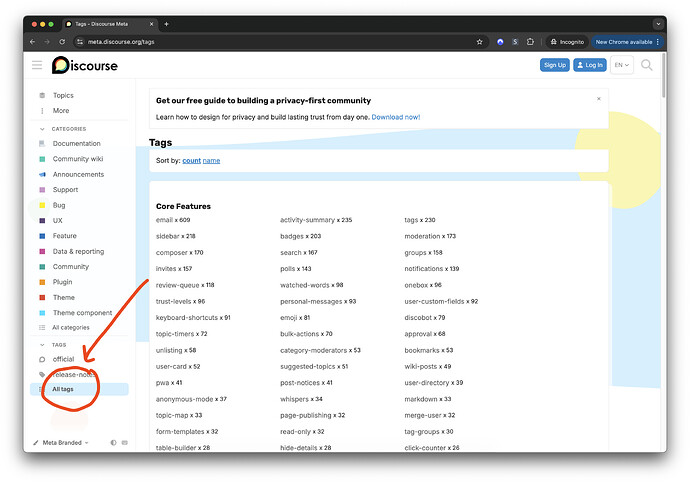Click the Topics icon in sidebar
The image size is (690, 483).
(42, 95)
